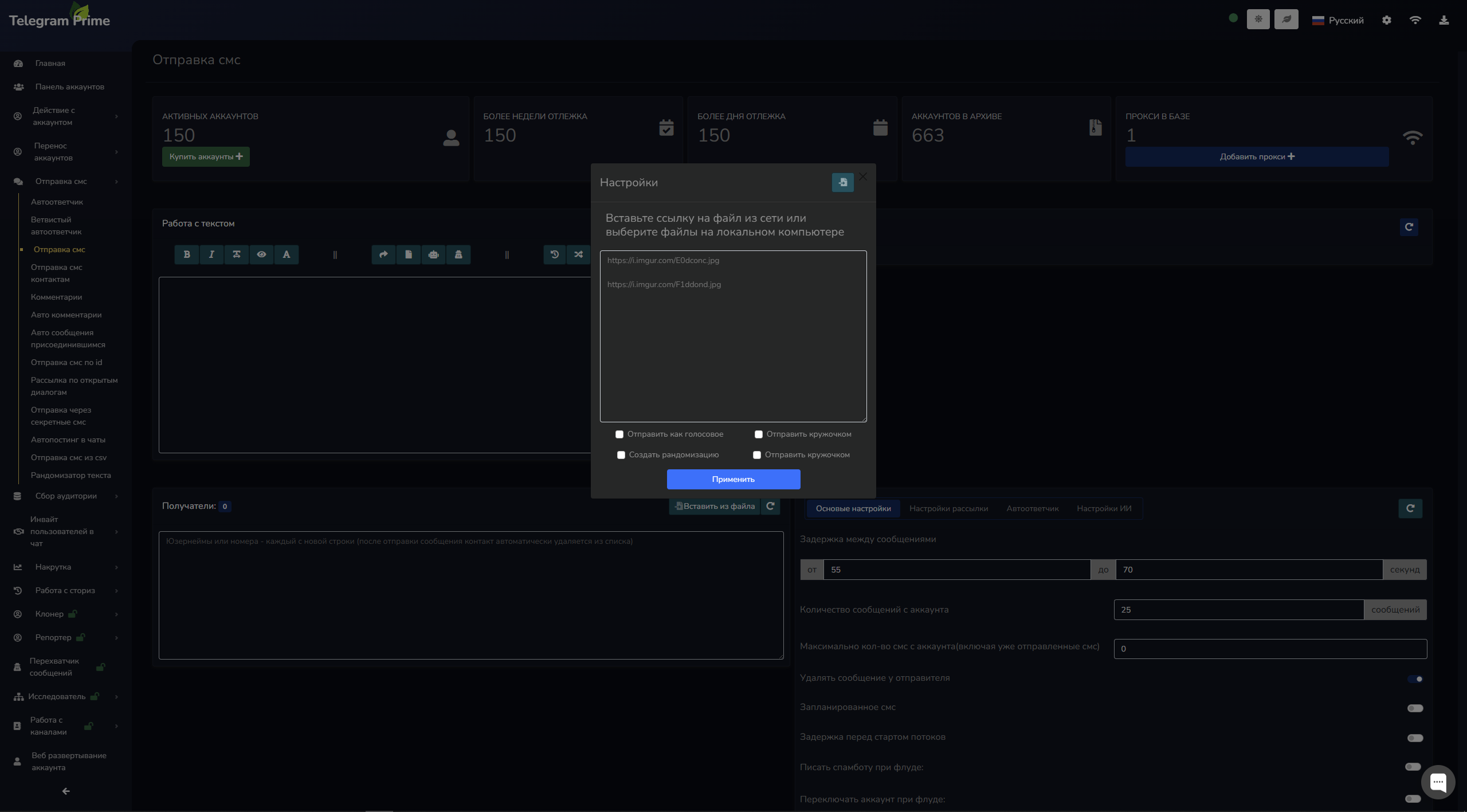Click the file upload icon in Настройки dialog

(x=842, y=183)
